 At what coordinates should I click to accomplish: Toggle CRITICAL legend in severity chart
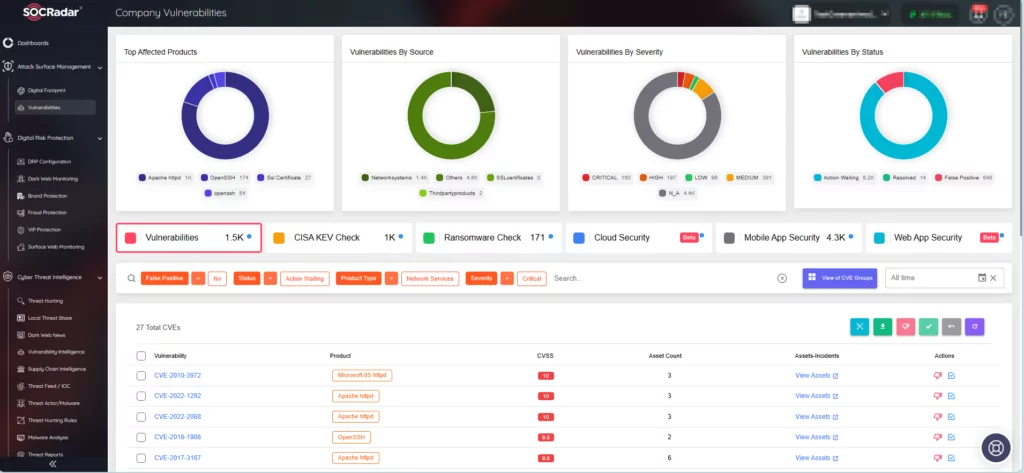[x=606, y=178]
